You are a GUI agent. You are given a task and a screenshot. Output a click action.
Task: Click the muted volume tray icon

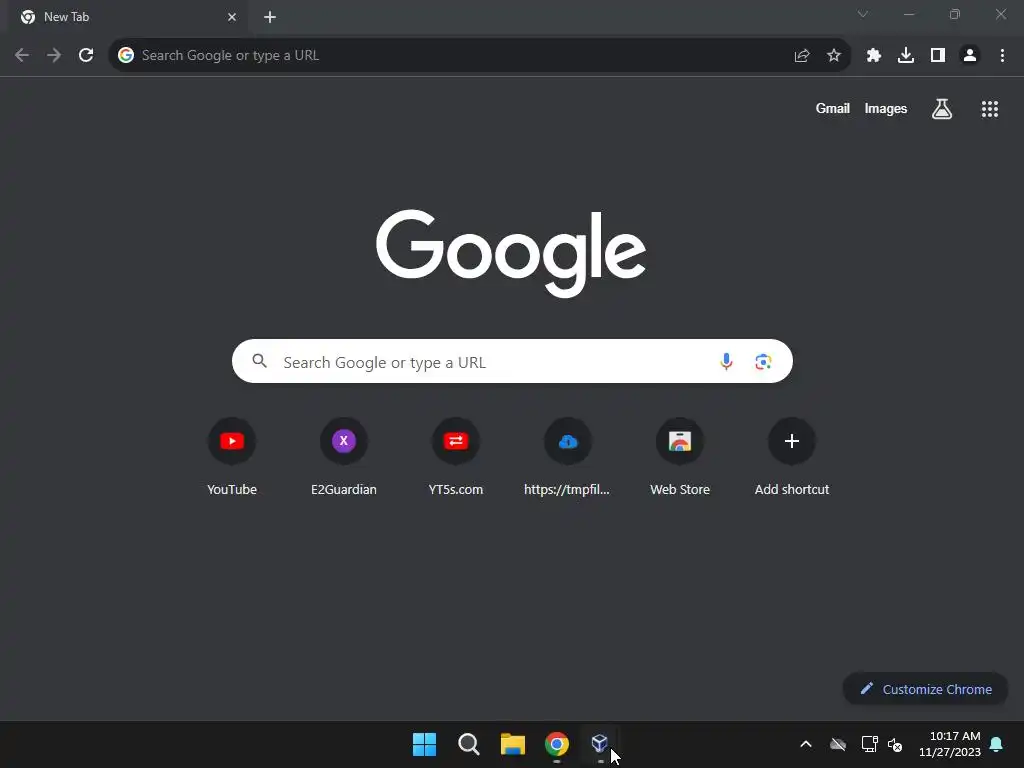point(895,744)
